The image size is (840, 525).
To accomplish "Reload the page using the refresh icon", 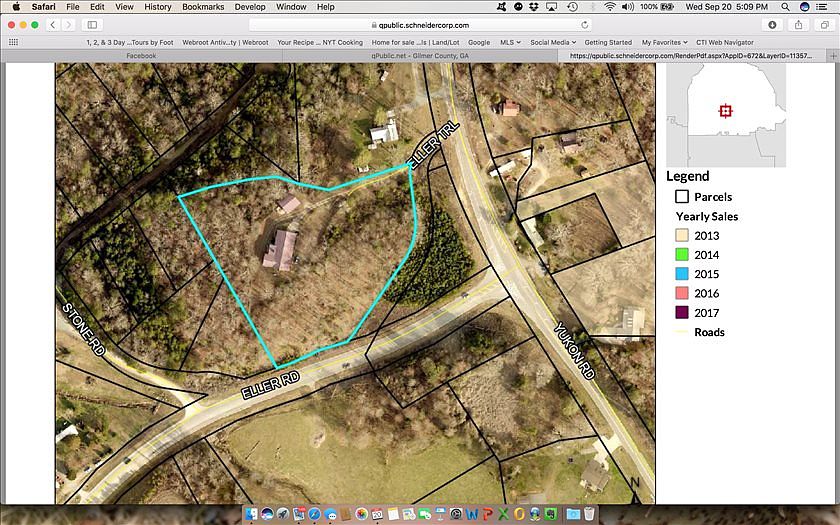I will pyautogui.click(x=585, y=24).
